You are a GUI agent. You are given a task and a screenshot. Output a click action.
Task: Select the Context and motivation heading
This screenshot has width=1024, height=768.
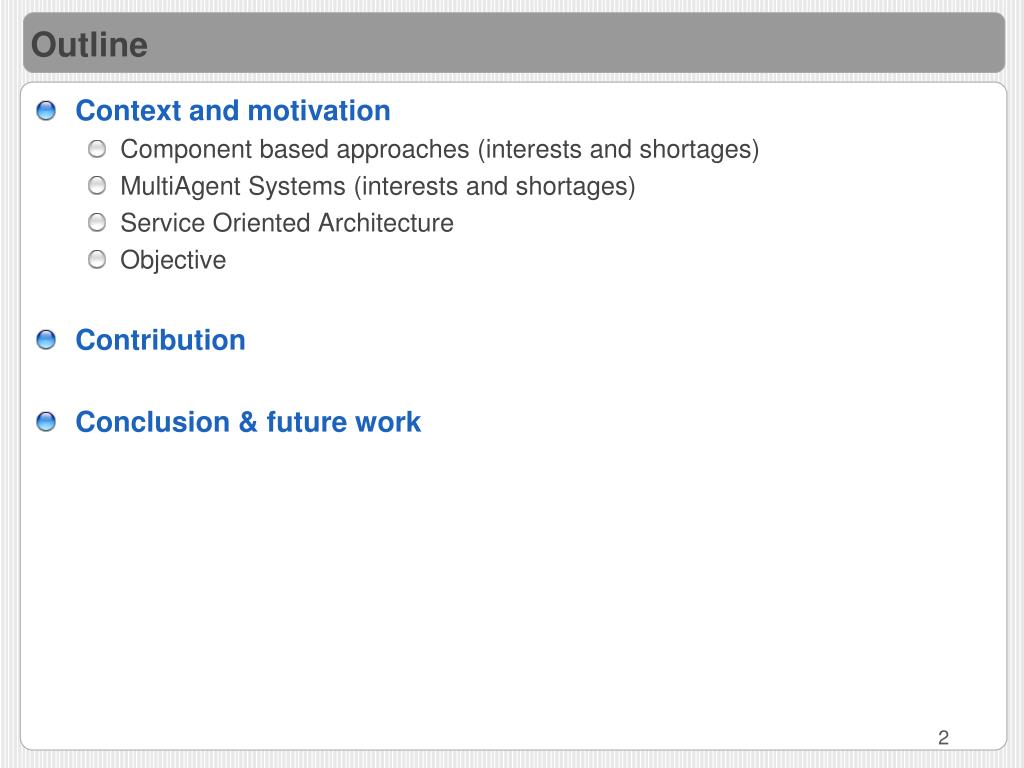pos(232,110)
